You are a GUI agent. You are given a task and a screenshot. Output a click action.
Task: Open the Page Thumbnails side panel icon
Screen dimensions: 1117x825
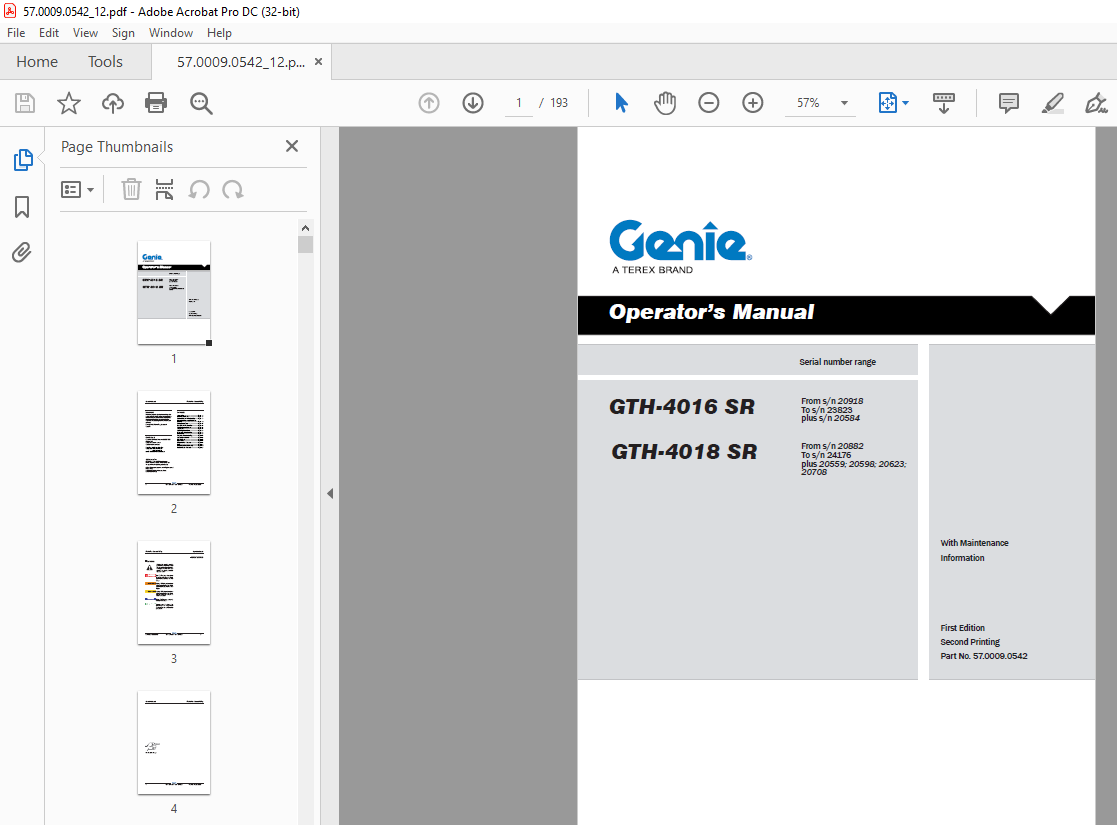[x=23, y=160]
